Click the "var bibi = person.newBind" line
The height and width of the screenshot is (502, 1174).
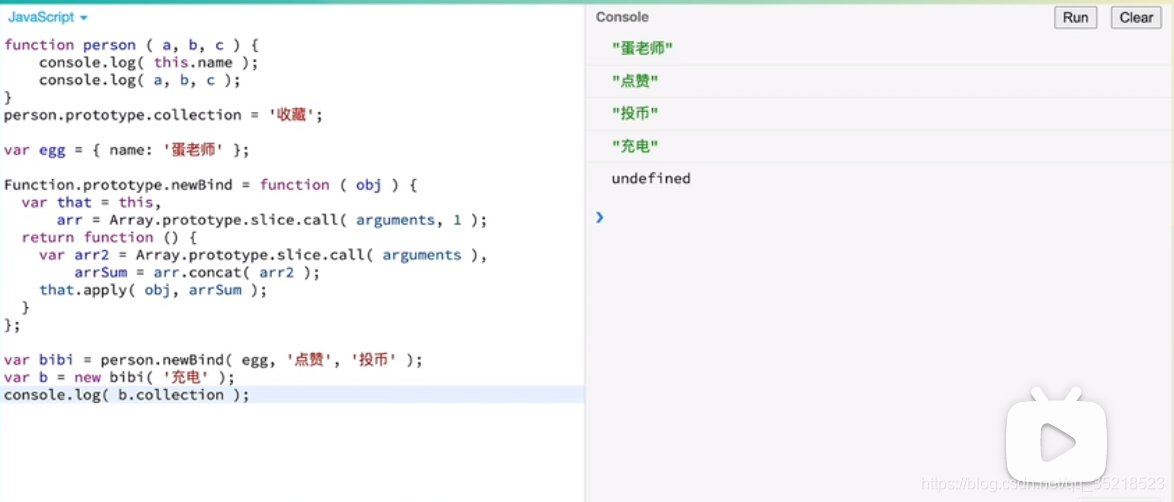point(213,360)
